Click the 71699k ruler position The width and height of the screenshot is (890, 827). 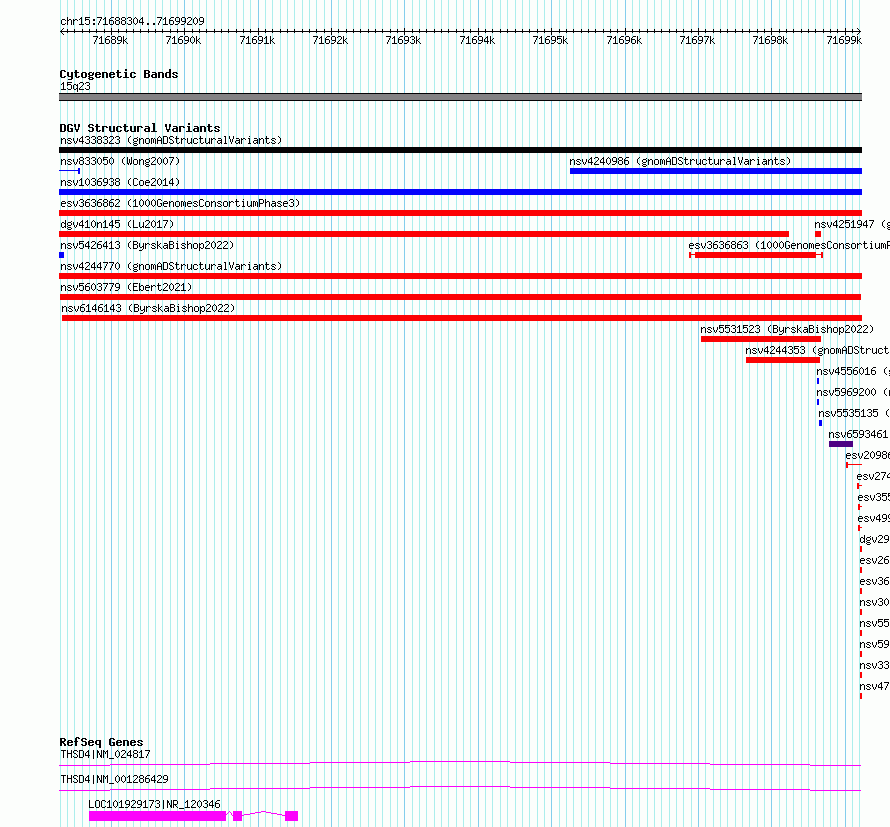844,40
